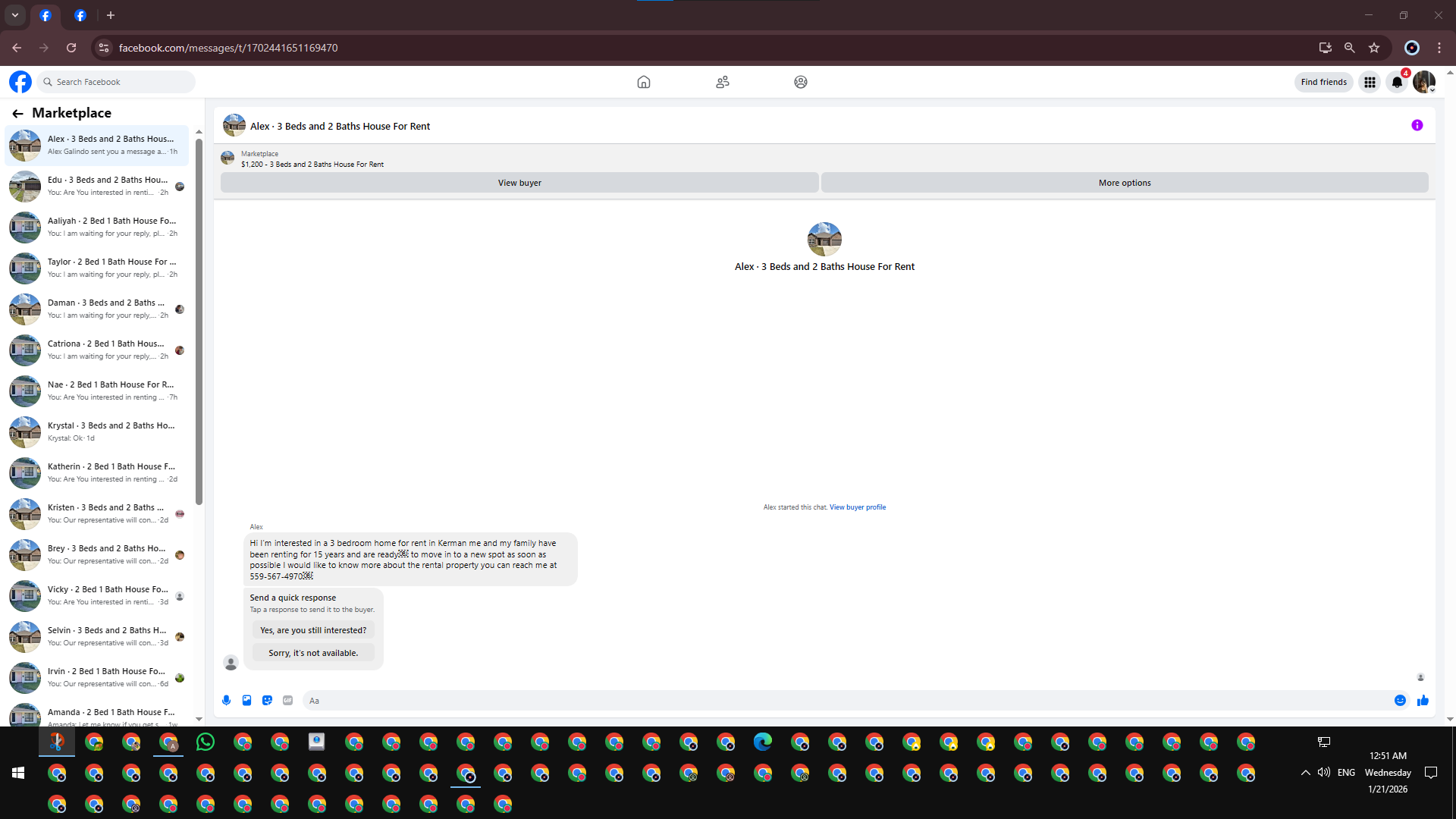1456x819 pixels.
Task: Open account profile picture menu
Action: pos(1424,82)
